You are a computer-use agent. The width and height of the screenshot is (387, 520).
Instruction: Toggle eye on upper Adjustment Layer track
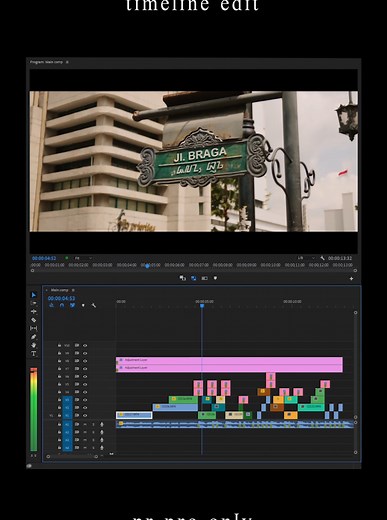(85, 361)
